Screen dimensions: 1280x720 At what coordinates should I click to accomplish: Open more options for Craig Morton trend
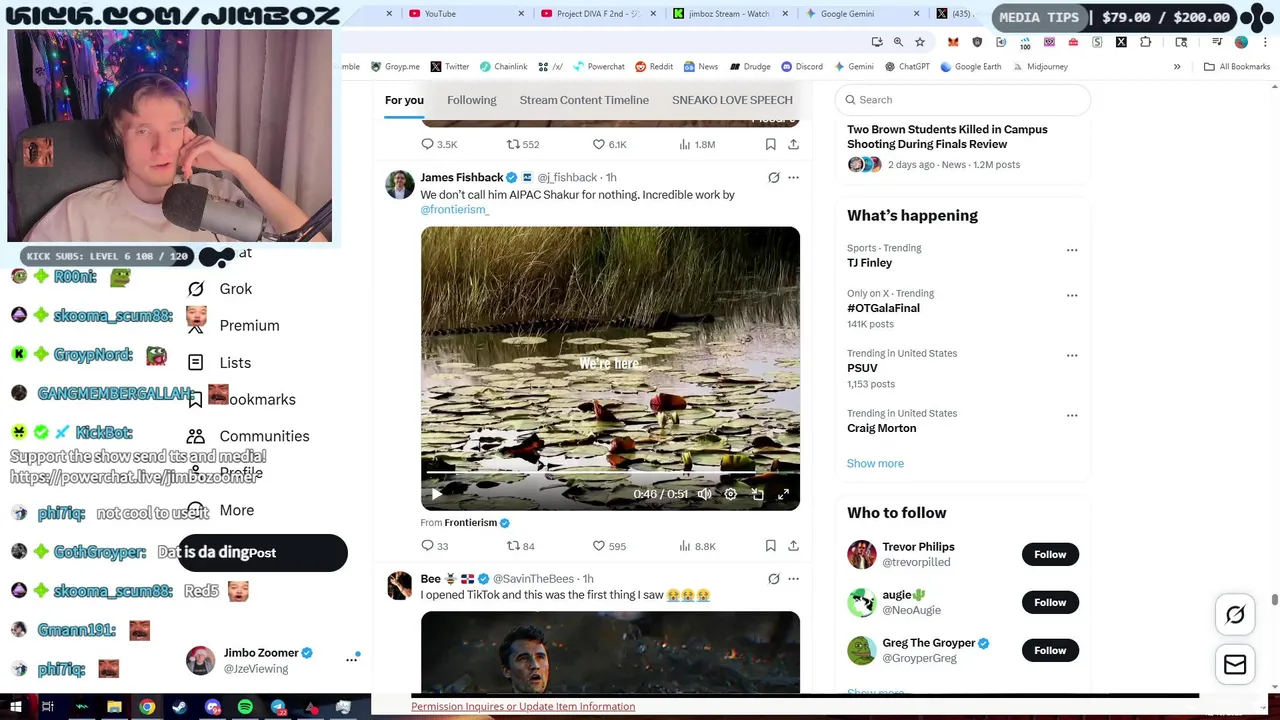click(1072, 415)
